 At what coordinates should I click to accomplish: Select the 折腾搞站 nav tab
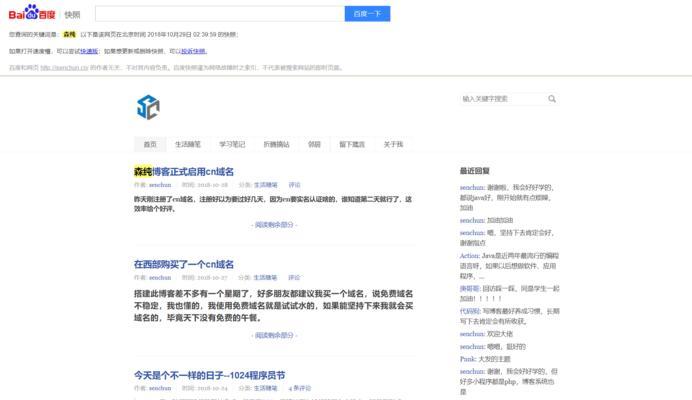tap(276, 144)
